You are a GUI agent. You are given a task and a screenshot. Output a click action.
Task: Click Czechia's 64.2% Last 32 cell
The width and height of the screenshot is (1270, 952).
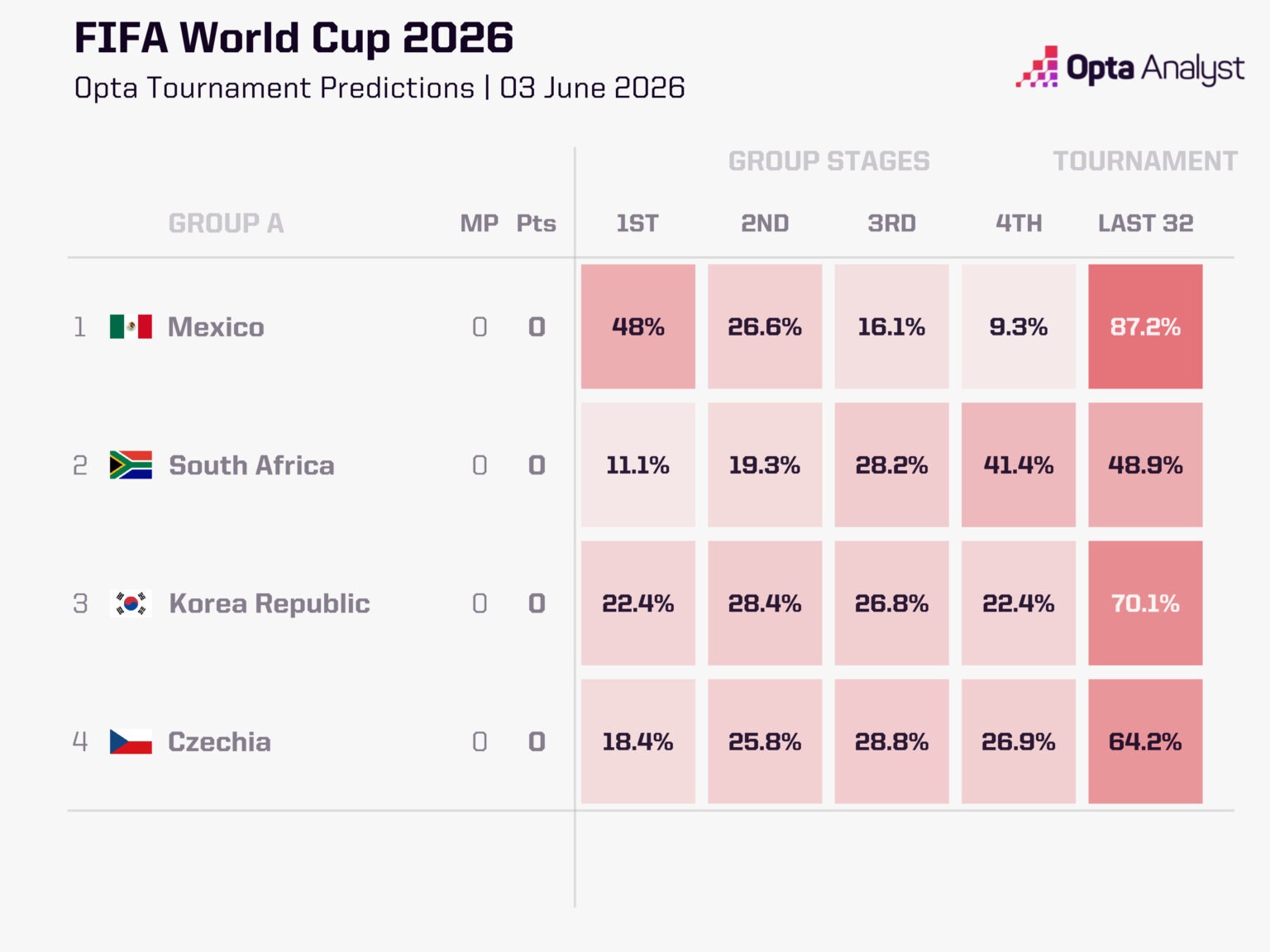[x=1145, y=741]
